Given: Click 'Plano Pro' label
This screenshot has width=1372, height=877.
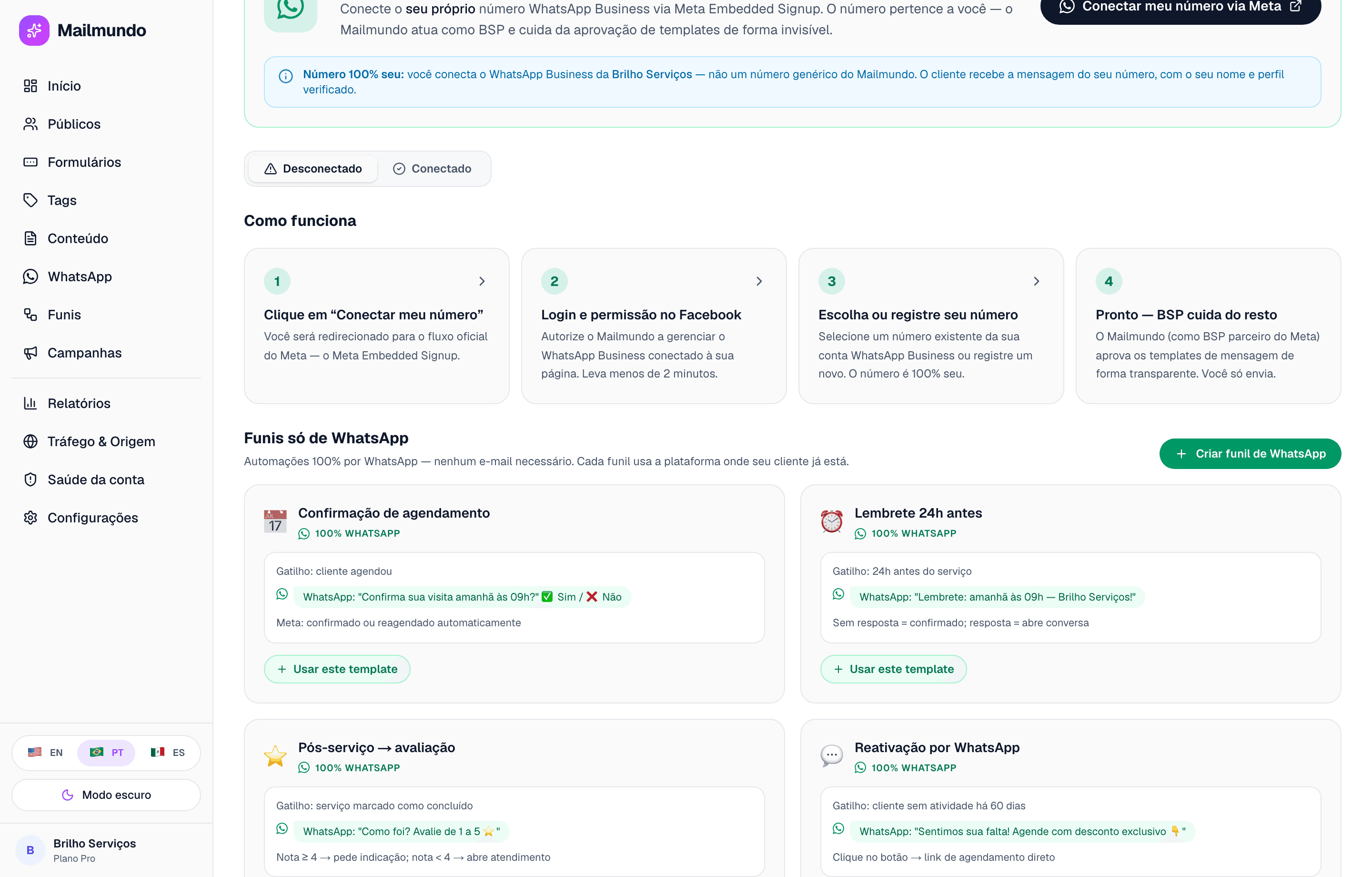Looking at the screenshot, I should [74, 859].
